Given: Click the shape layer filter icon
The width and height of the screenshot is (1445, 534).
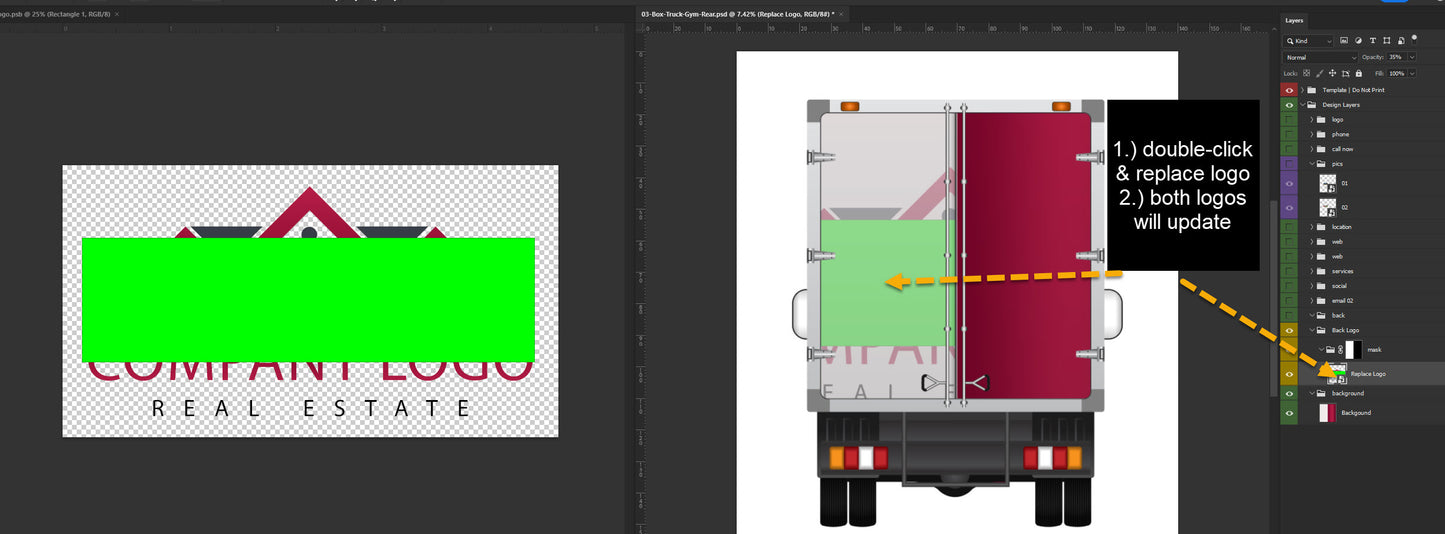Looking at the screenshot, I should pyautogui.click(x=1387, y=41).
